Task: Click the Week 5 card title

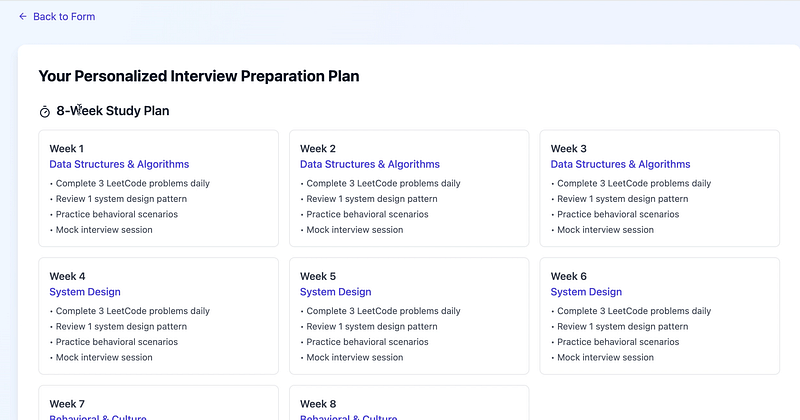Action: (318, 277)
